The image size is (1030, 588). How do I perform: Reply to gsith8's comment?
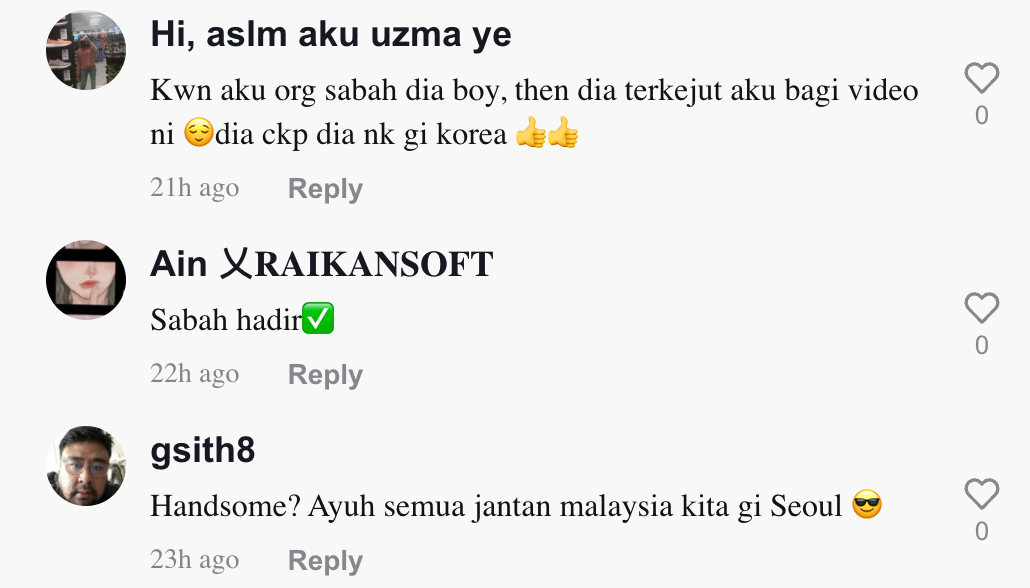tap(325, 561)
